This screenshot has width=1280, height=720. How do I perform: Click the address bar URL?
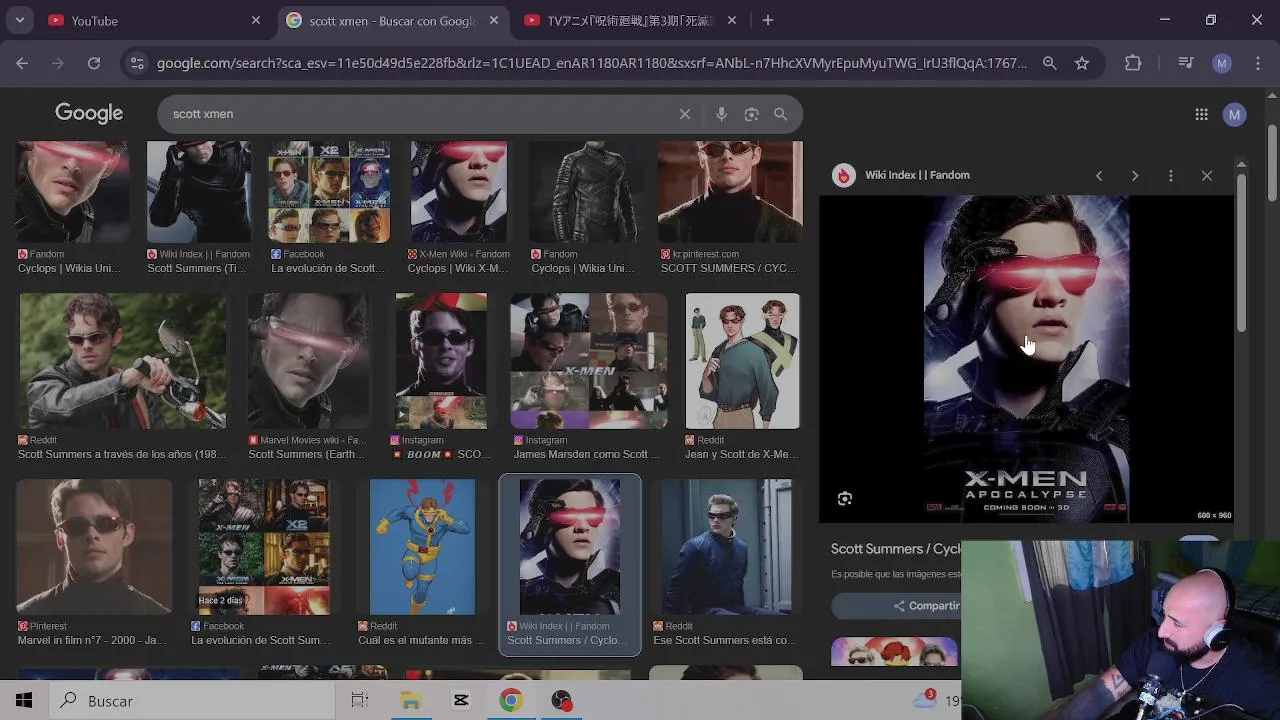click(591, 63)
